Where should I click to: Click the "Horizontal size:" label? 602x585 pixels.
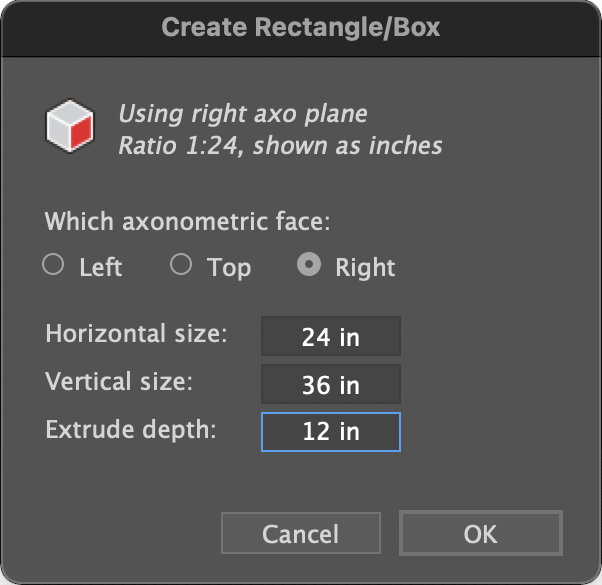click(136, 333)
